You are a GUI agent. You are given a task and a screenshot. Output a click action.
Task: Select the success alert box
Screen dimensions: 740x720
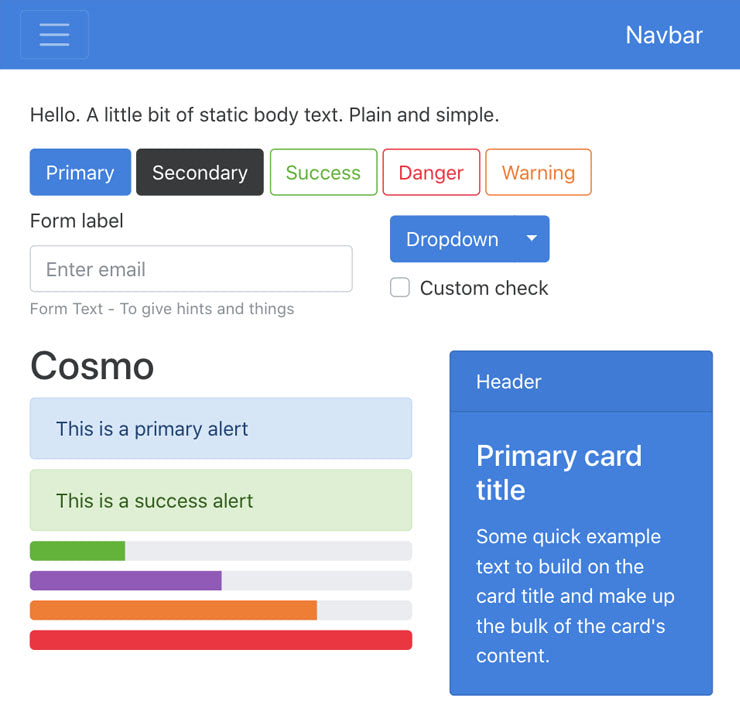coord(221,500)
